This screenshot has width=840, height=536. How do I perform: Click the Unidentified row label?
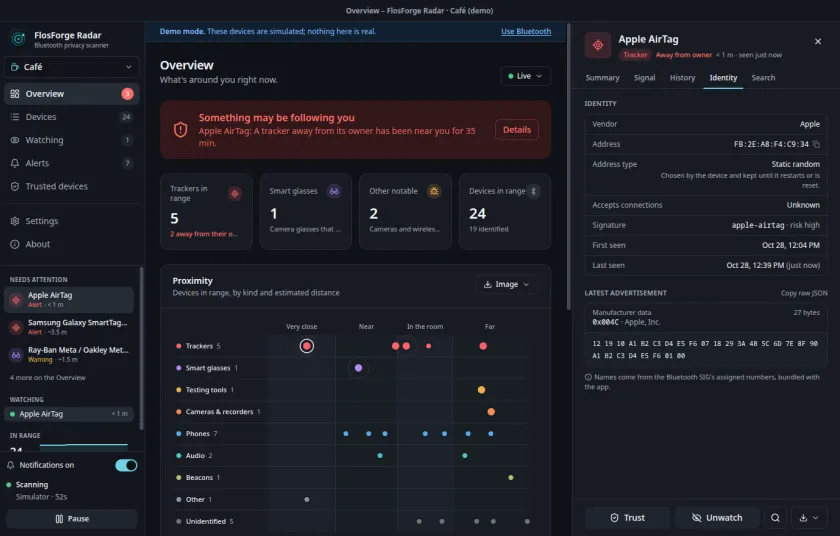pos(205,522)
